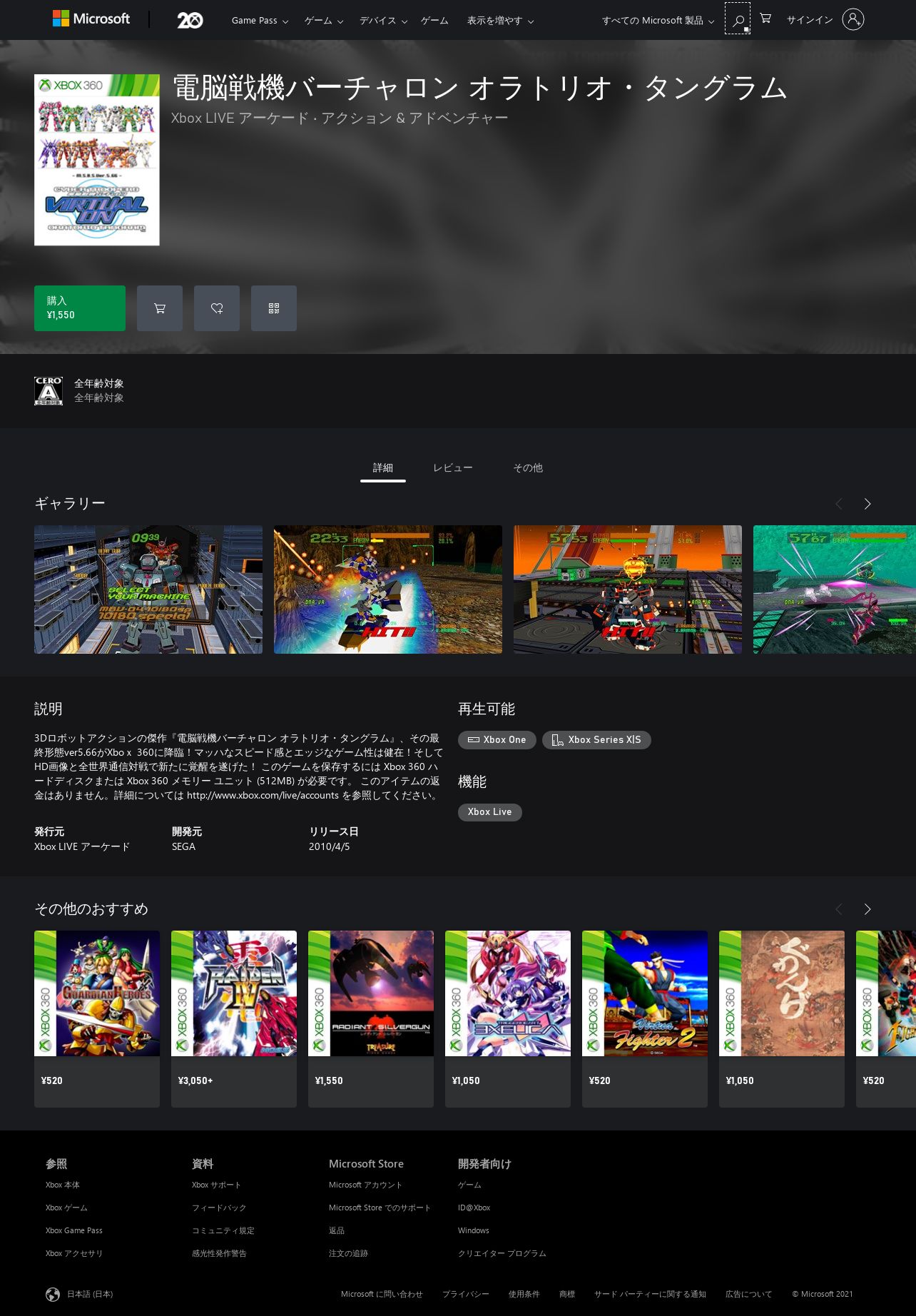Viewport: 916px width, 1316px height.
Task: Expand the first ゲーム dropdown menu
Action: [324, 21]
